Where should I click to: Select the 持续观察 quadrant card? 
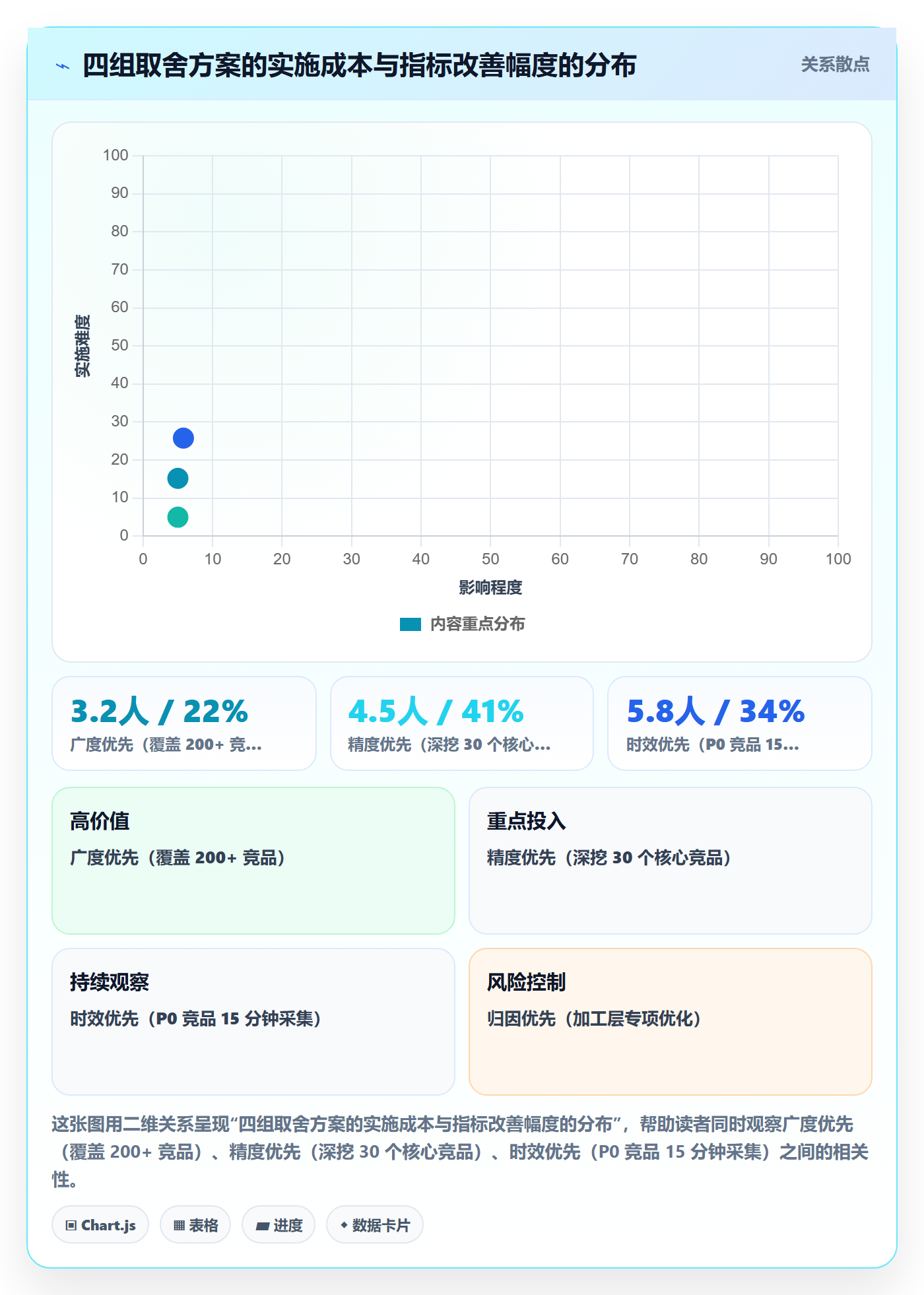253,1022
